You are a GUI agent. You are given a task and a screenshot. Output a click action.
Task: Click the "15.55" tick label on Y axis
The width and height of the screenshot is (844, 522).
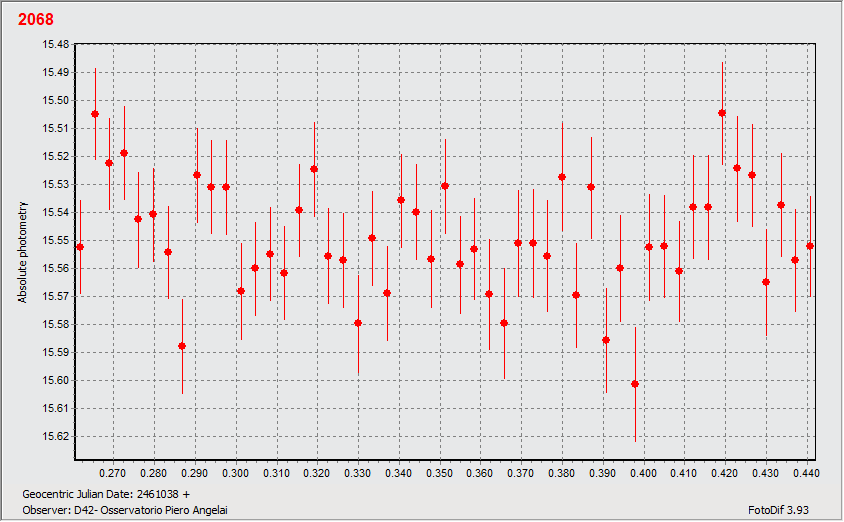55,241
